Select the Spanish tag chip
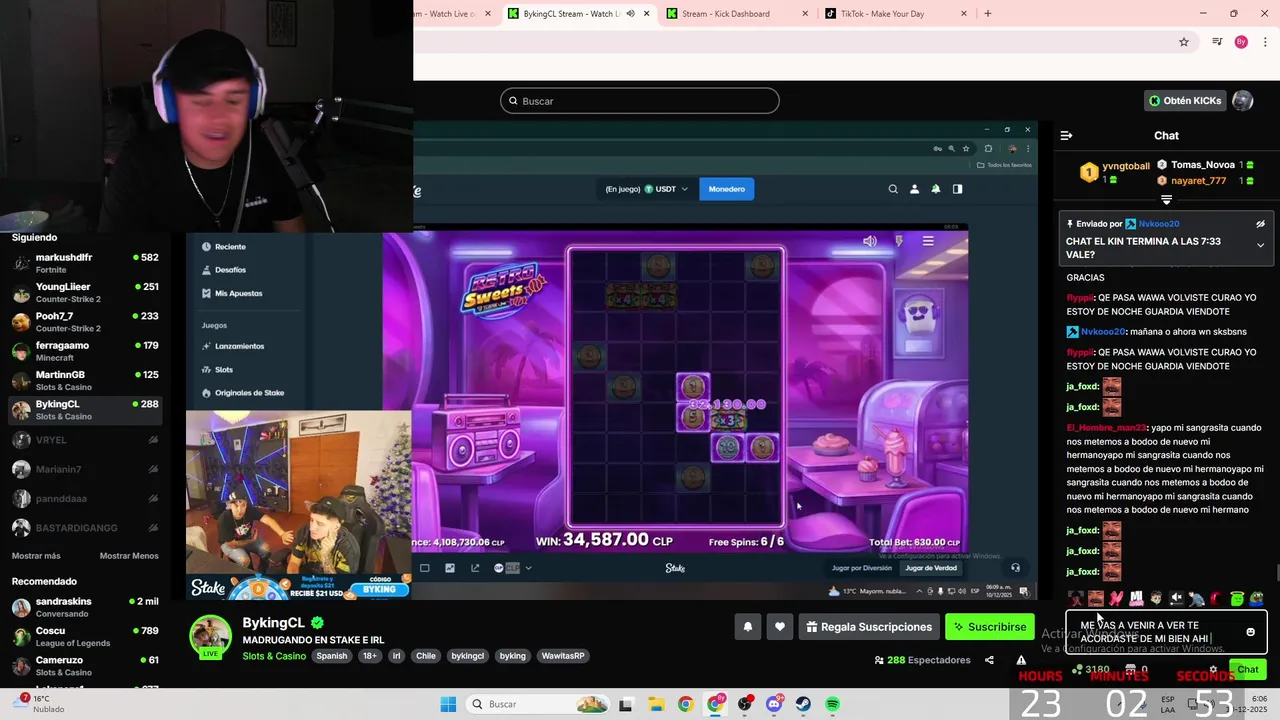1280x720 pixels. coord(332,656)
